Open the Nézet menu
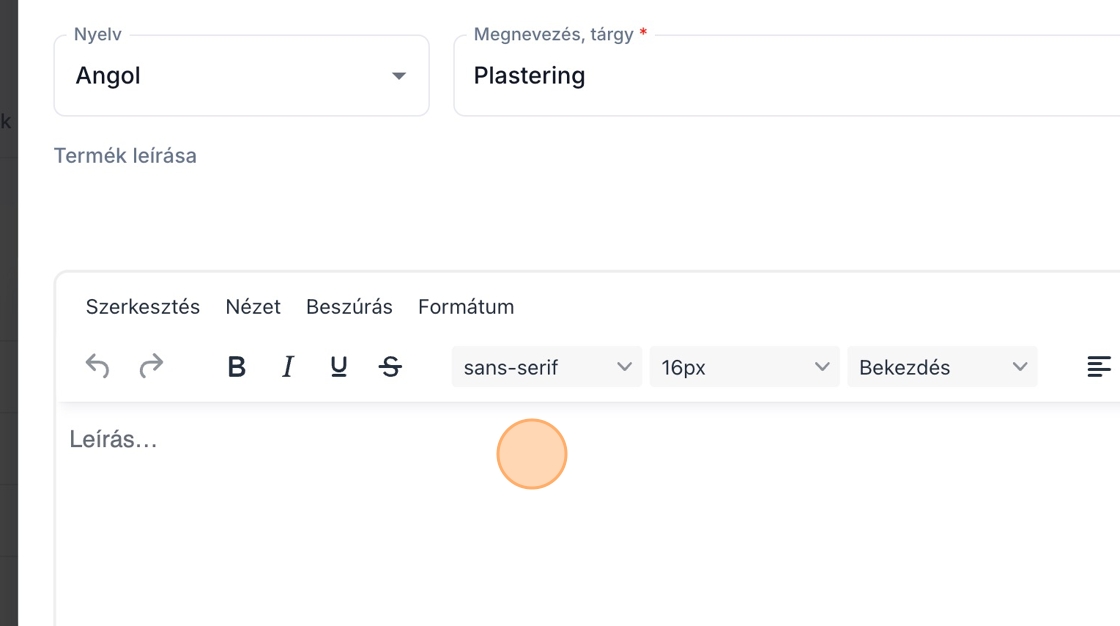This screenshot has width=1120, height=626. click(253, 307)
